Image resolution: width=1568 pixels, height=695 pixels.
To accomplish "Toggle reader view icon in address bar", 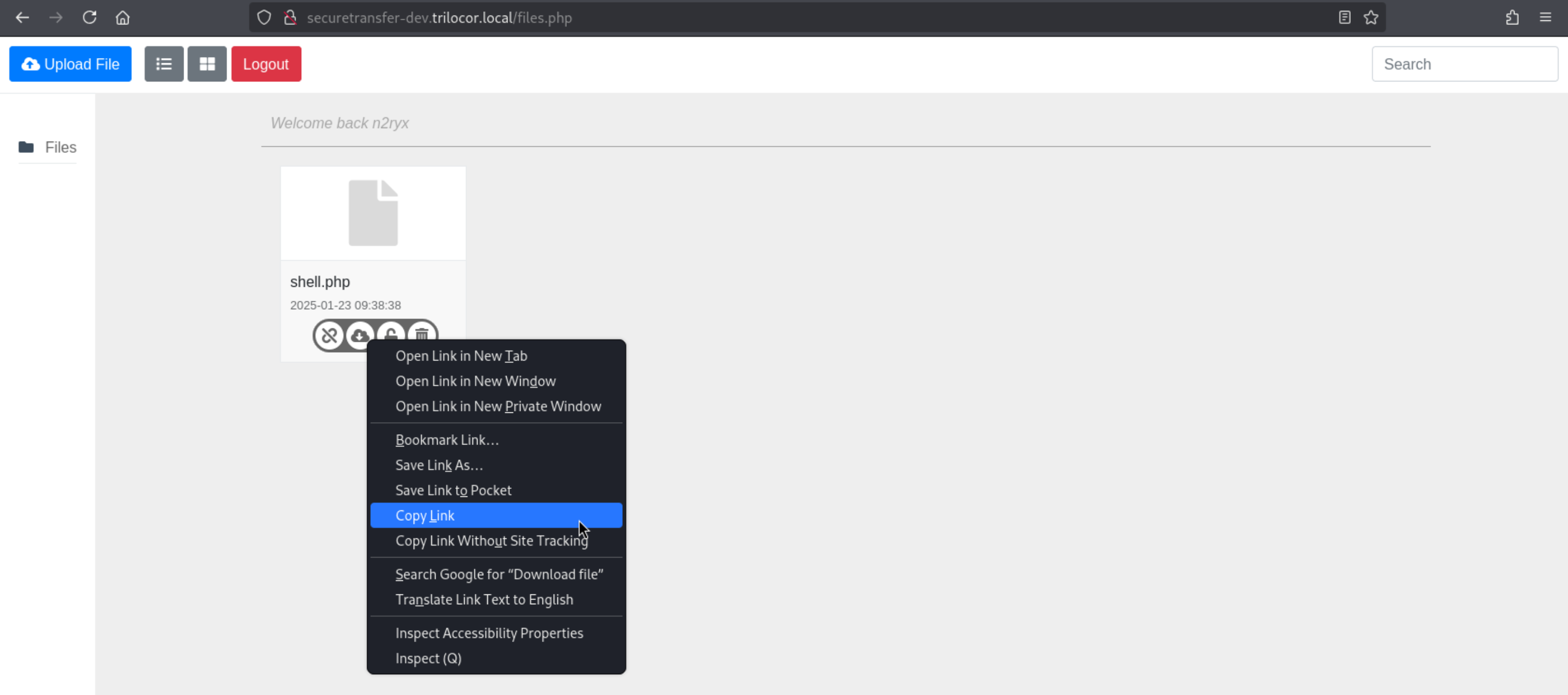I will [x=1345, y=18].
